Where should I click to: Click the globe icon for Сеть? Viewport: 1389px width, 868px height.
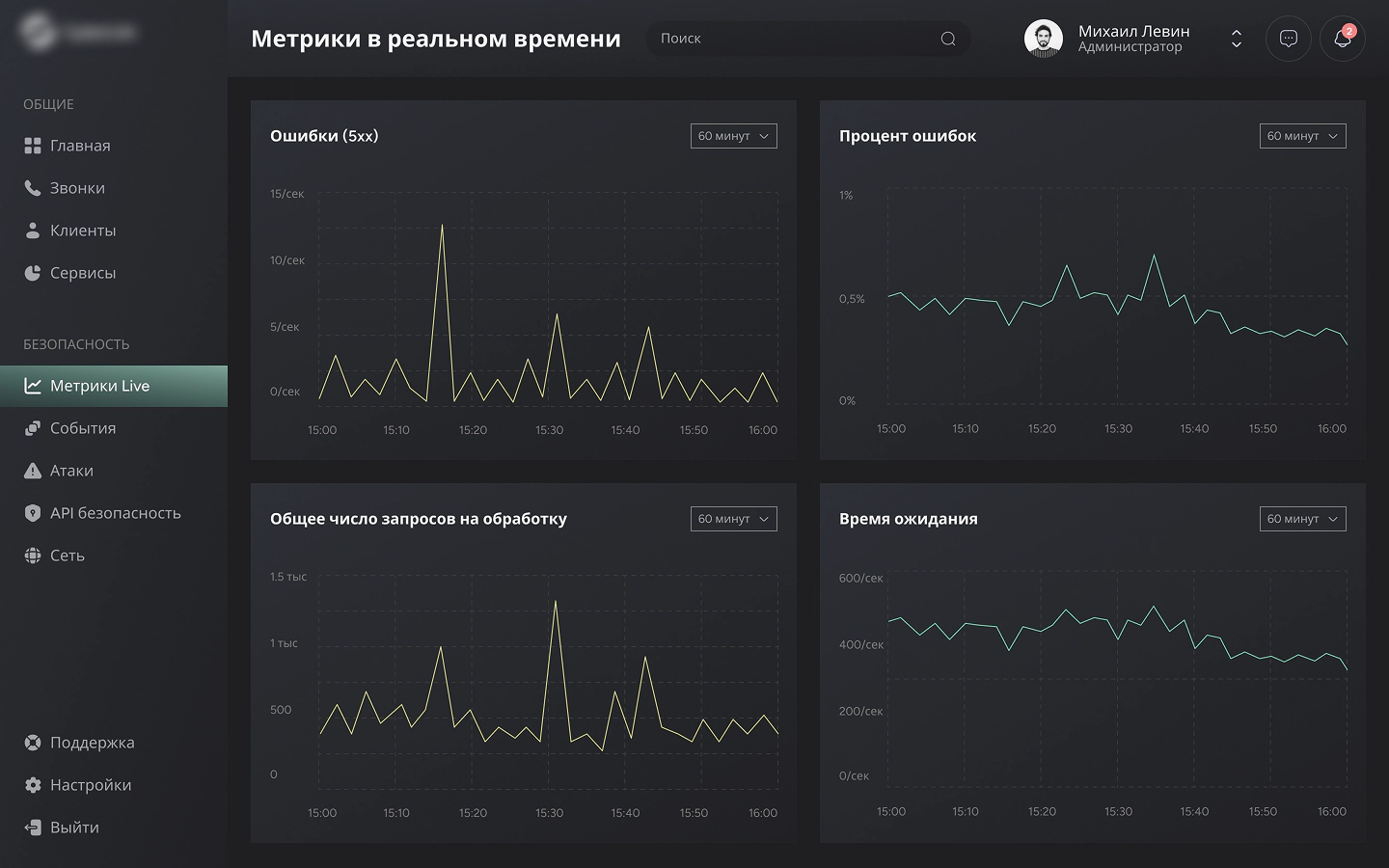coord(33,556)
